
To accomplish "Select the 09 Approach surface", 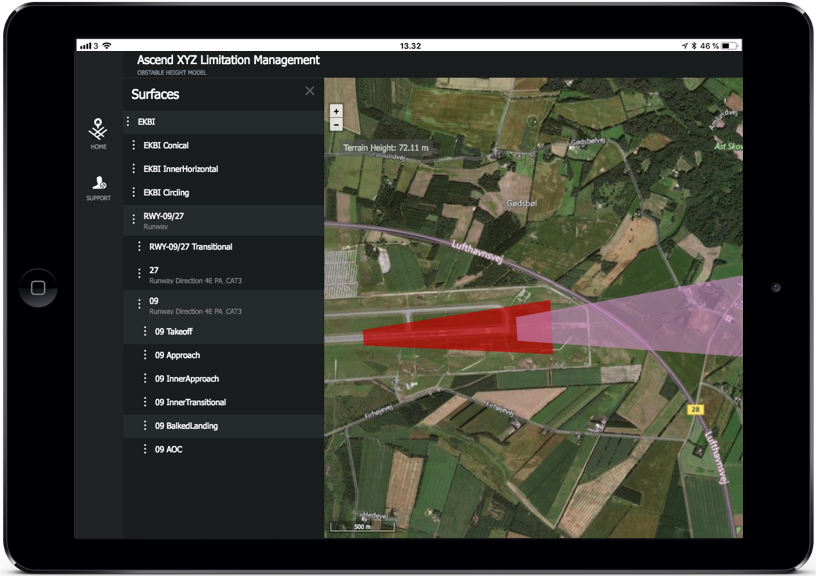I will coord(178,355).
